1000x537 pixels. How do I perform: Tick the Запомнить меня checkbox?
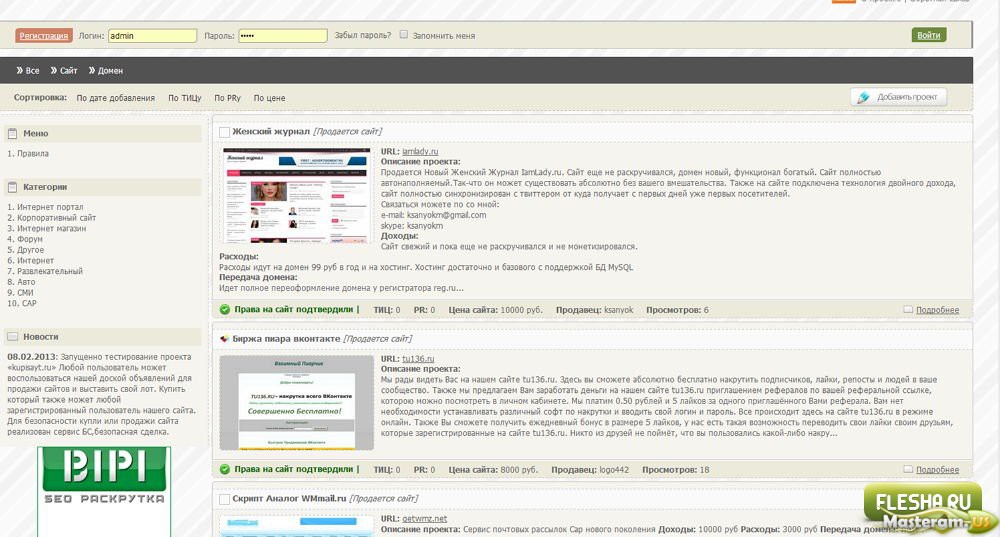[404, 34]
